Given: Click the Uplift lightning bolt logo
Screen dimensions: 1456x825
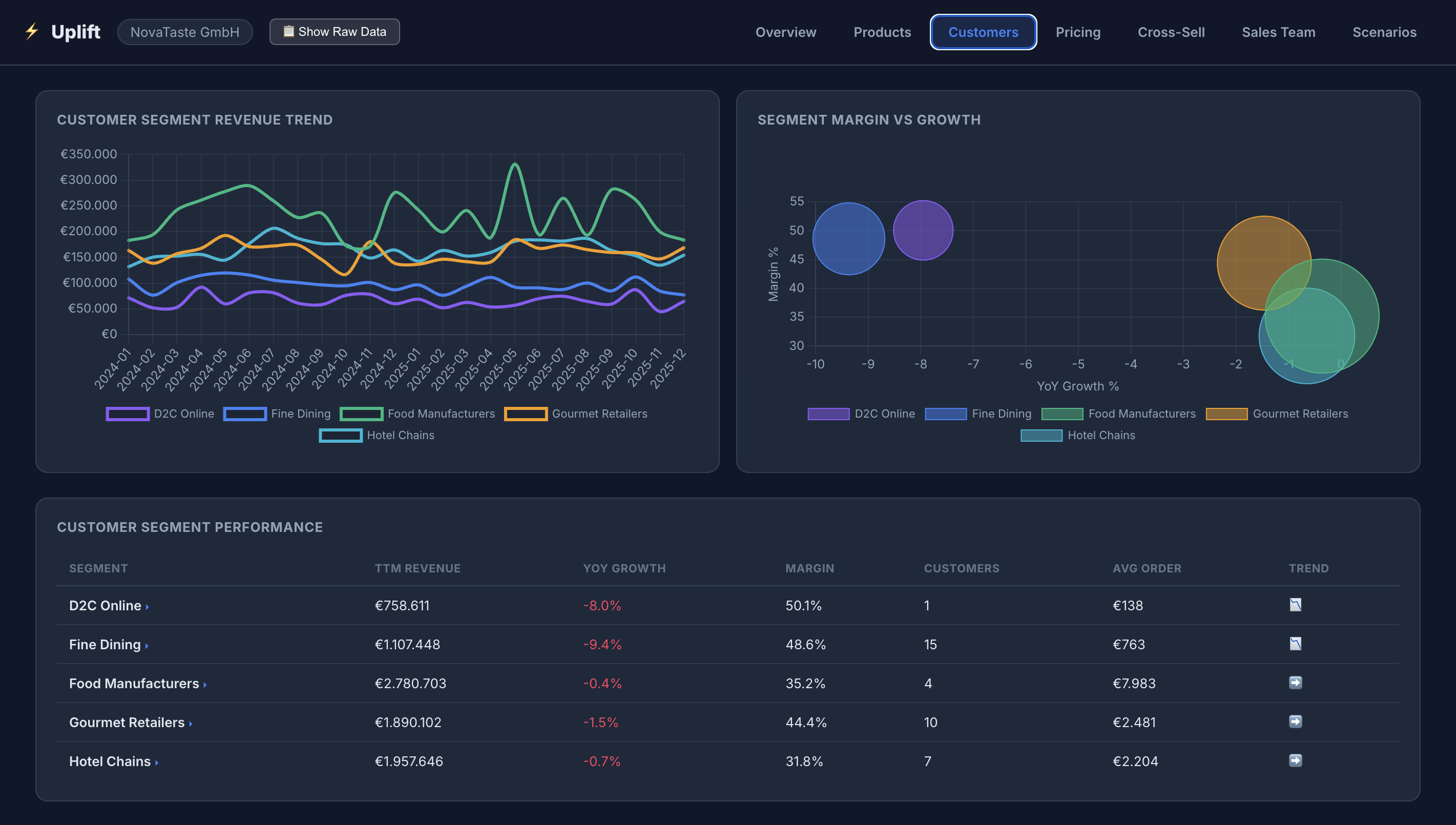Looking at the screenshot, I should point(32,31).
